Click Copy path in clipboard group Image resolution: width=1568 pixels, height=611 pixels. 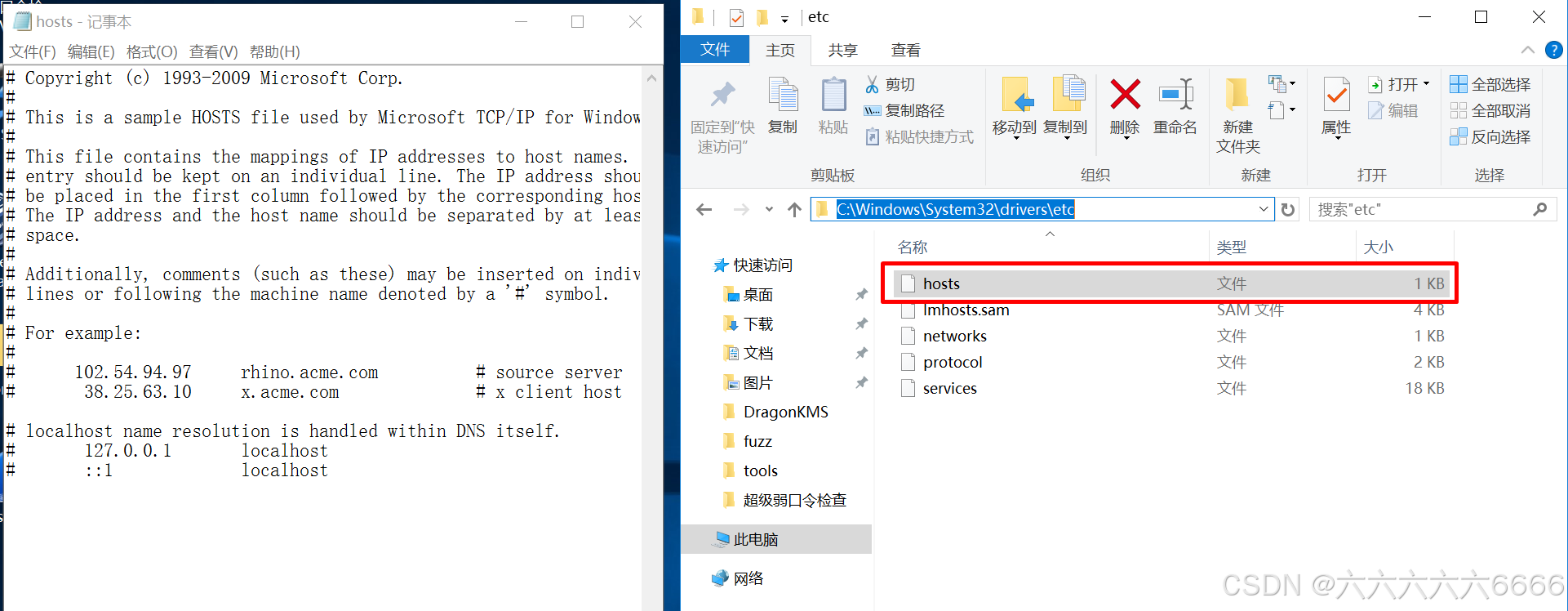click(904, 110)
